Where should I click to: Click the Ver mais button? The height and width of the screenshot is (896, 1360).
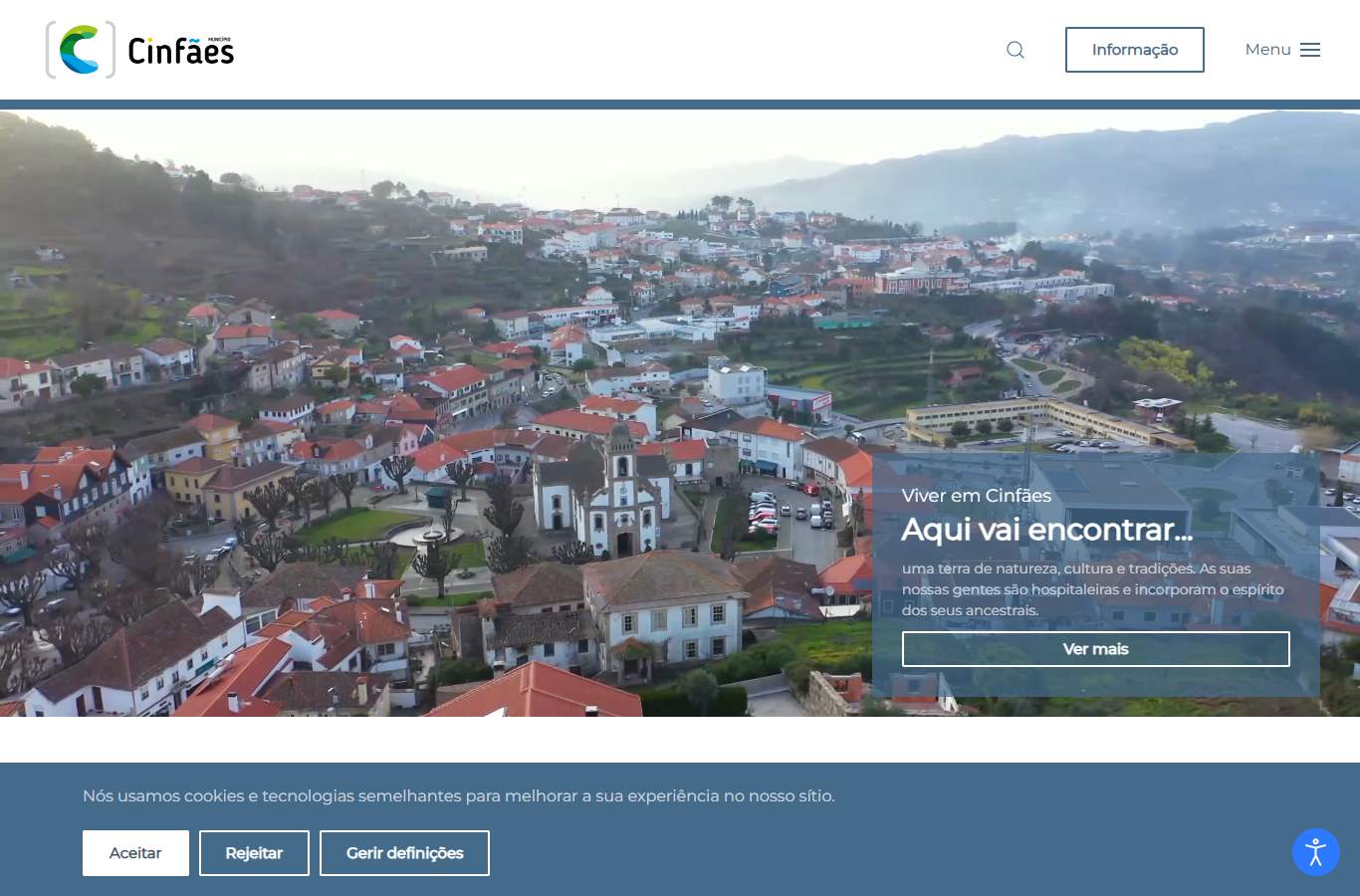tap(1096, 649)
